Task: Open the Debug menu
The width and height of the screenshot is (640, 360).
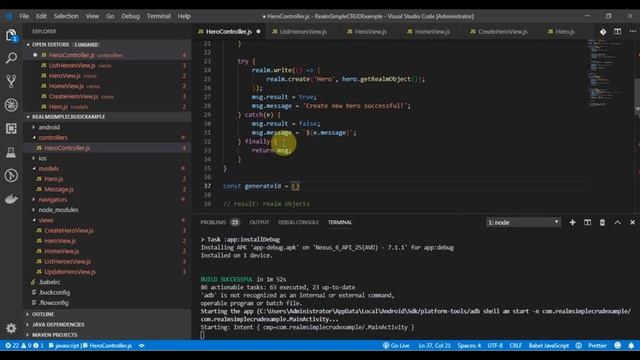Action: pos(131,16)
